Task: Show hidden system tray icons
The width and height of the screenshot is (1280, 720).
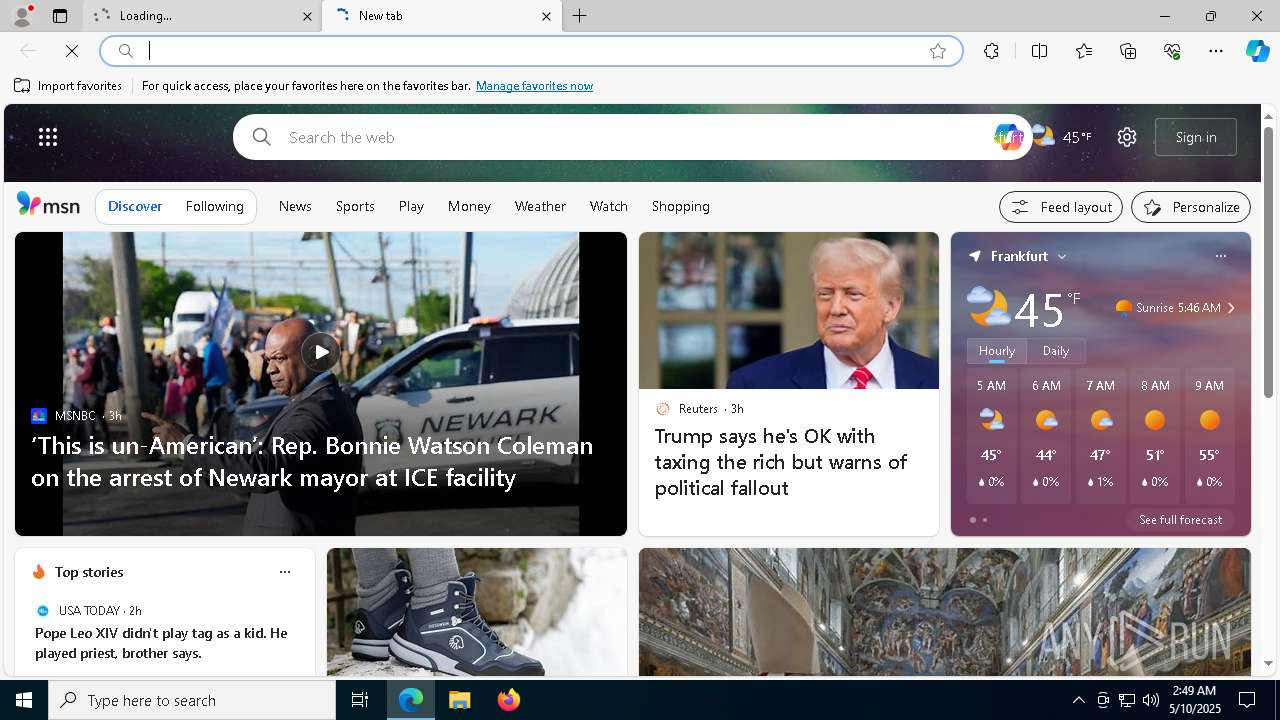Action: [x=1078, y=700]
